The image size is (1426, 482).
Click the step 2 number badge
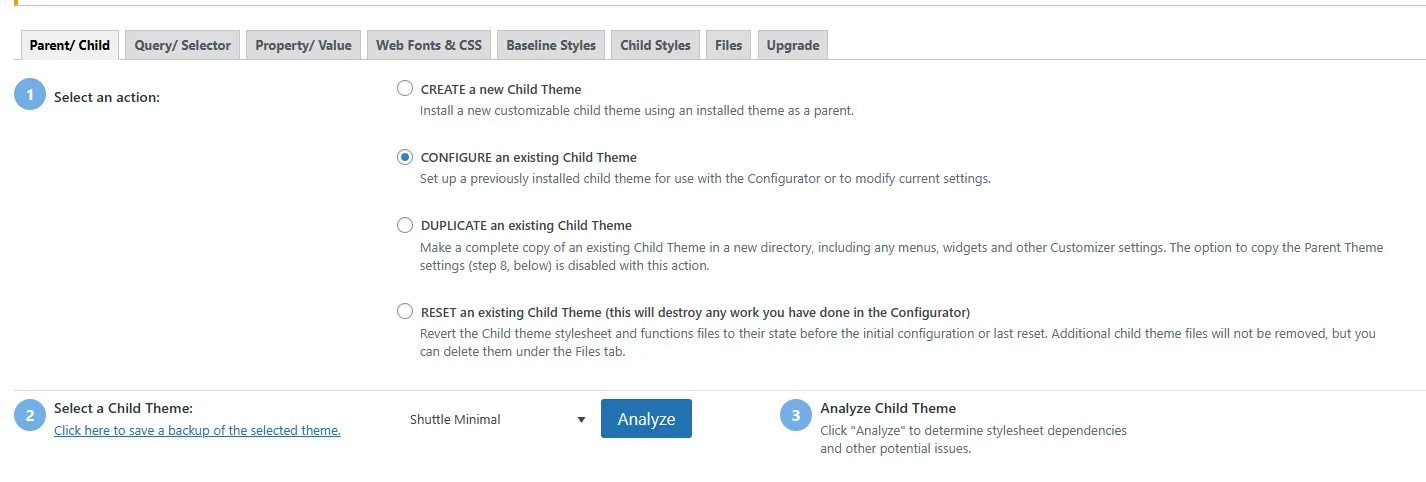30,416
